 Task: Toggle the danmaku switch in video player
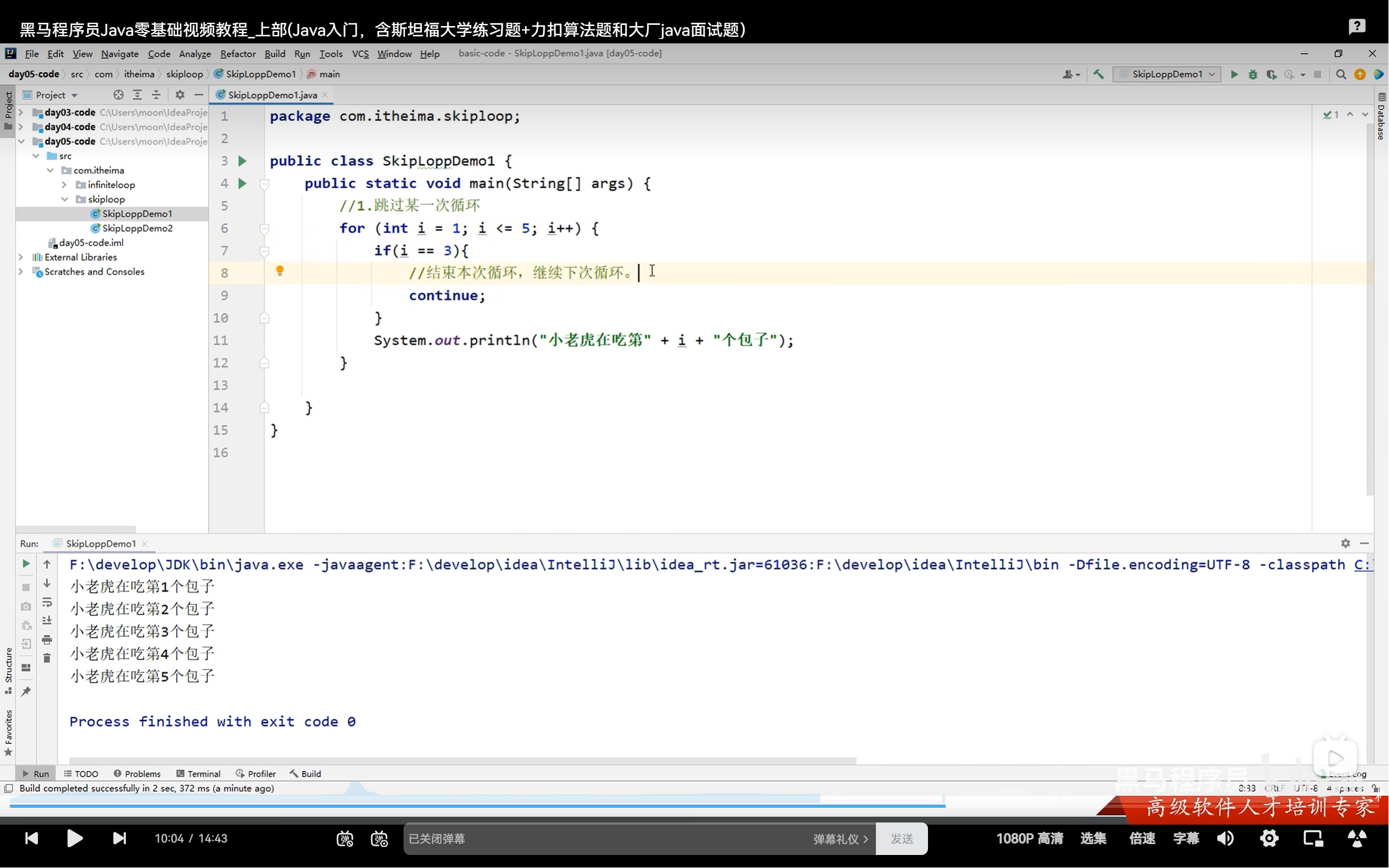[x=344, y=839]
